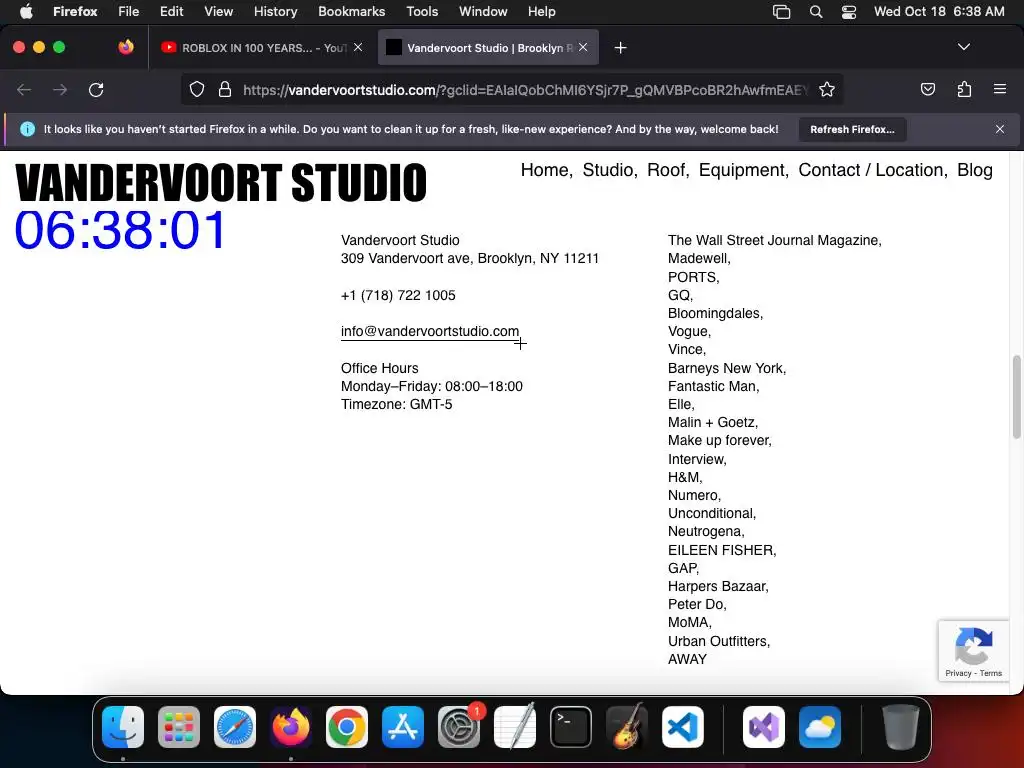Open the File menu
This screenshot has height=768, width=1024.
coord(129,11)
